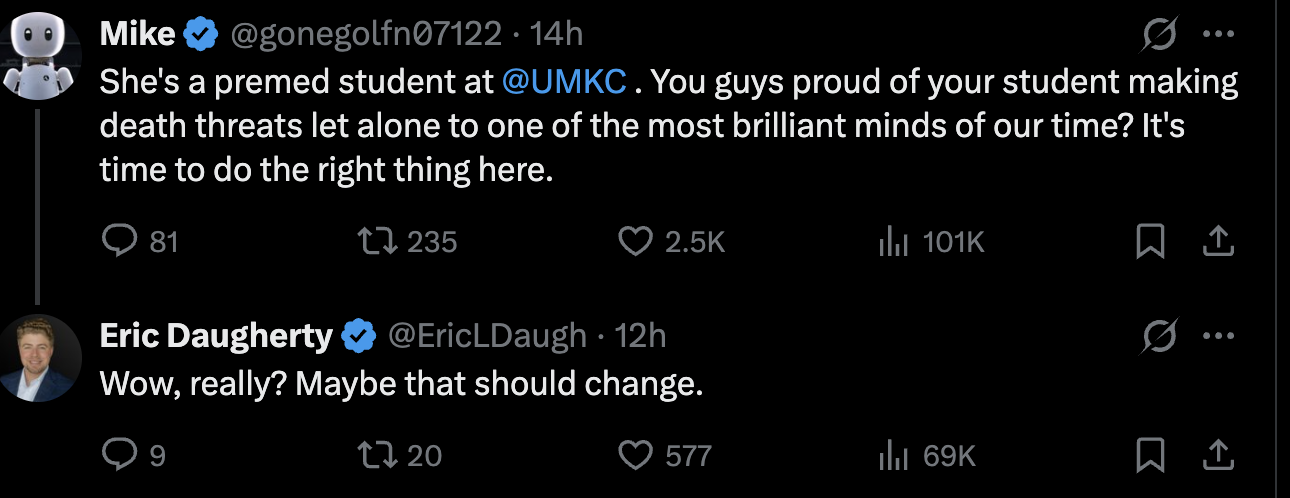
Task: Reply to Eric Daugherty's tweet
Action: pyautogui.click(x=120, y=456)
